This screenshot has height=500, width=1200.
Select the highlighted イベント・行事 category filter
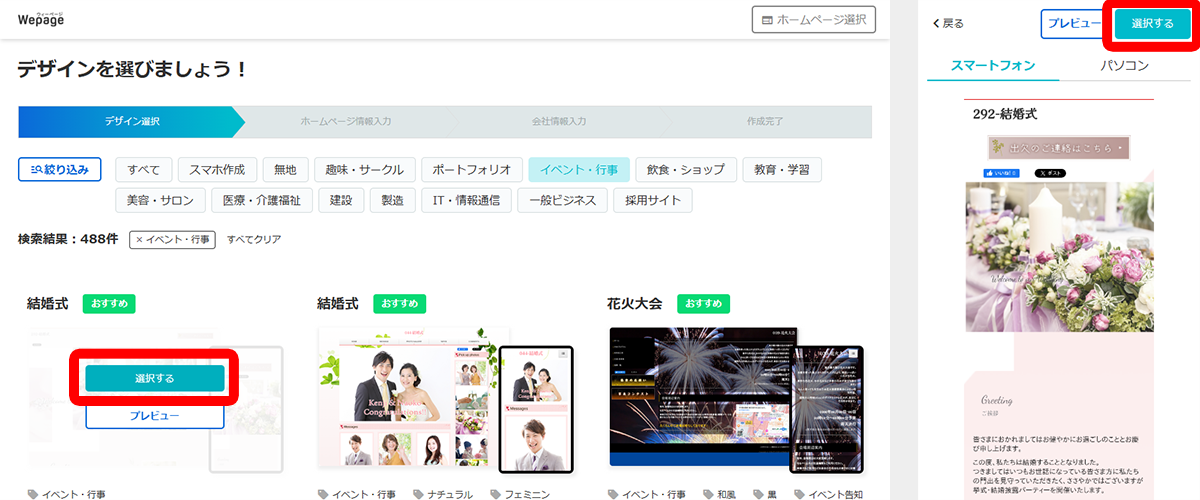[x=579, y=170]
